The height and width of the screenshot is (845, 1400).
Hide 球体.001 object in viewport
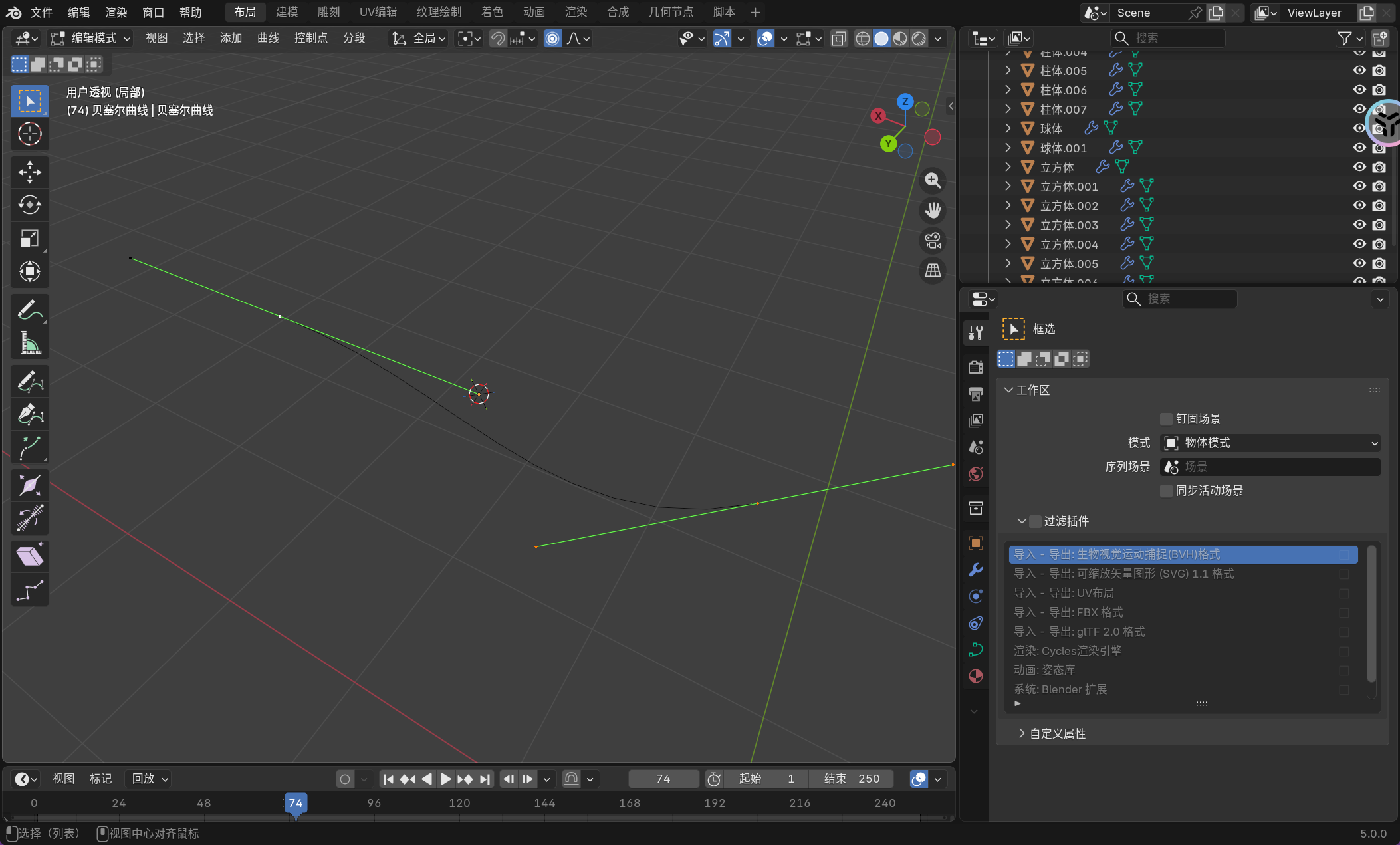click(x=1359, y=148)
